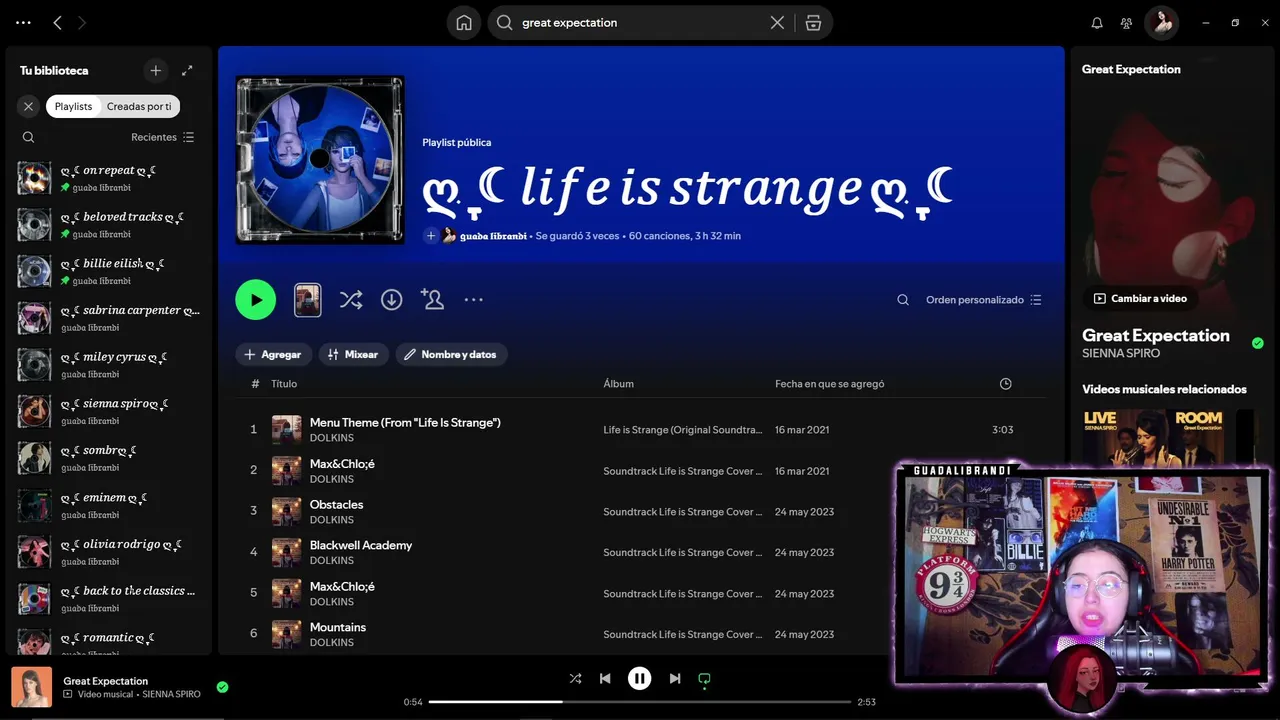The width and height of the screenshot is (1280, 720).
Task: Open the Orden personalizado sort menu
Action: click(x=984, y=300)
